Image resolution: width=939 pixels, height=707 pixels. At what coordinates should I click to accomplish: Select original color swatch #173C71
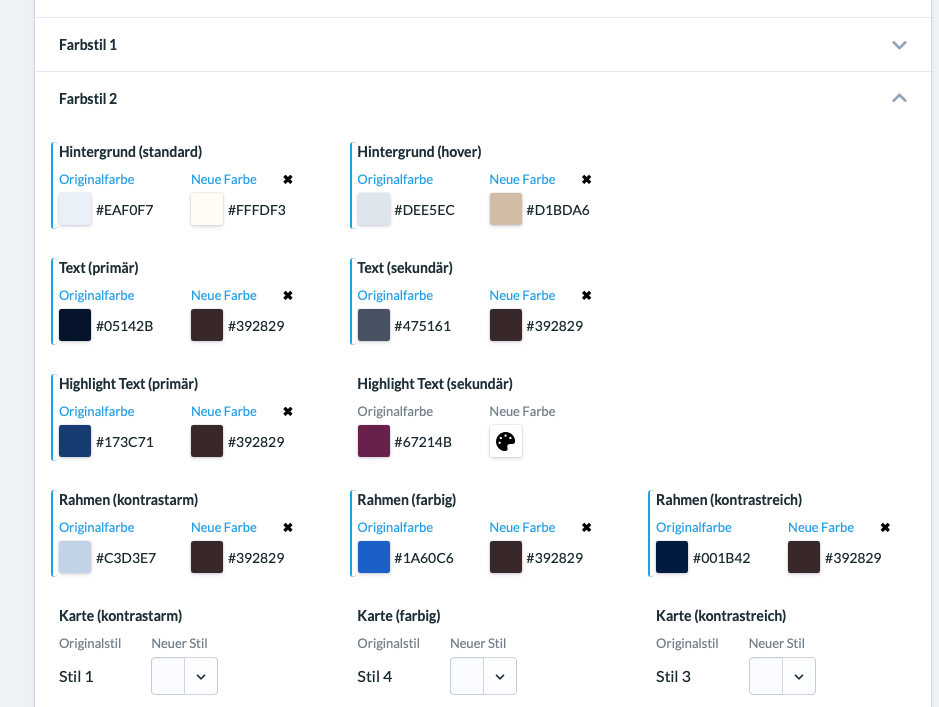pos(75,441)
